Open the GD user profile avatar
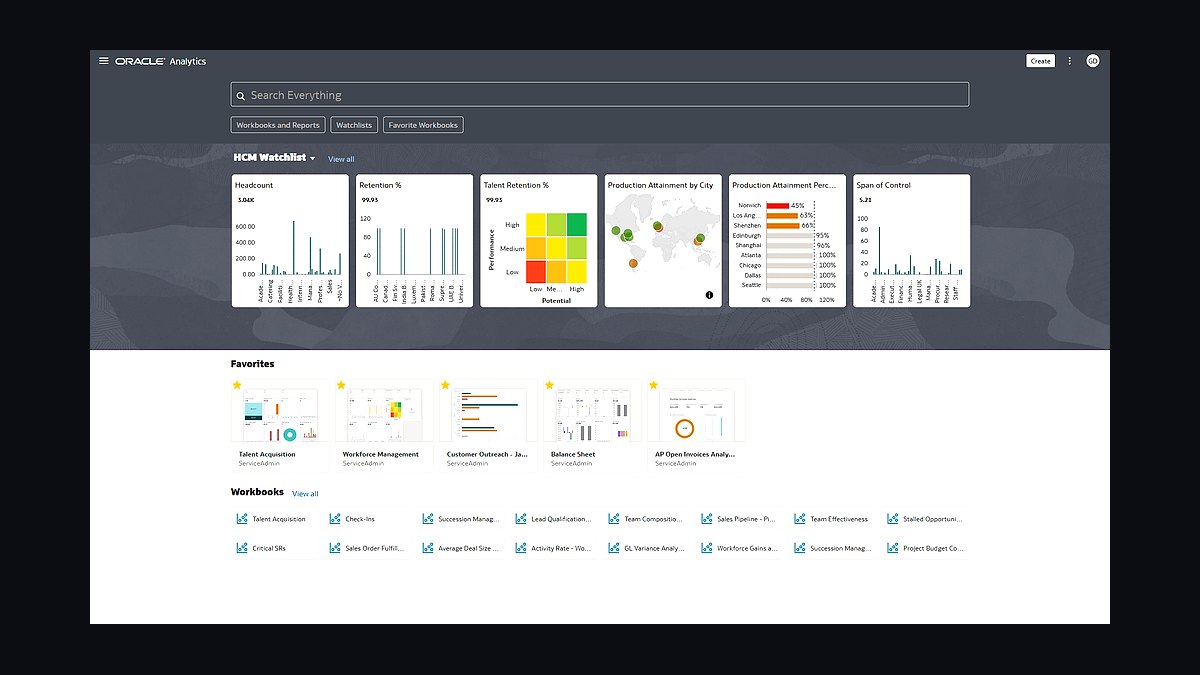The image size is (1200, 675). coord(1093,61)
